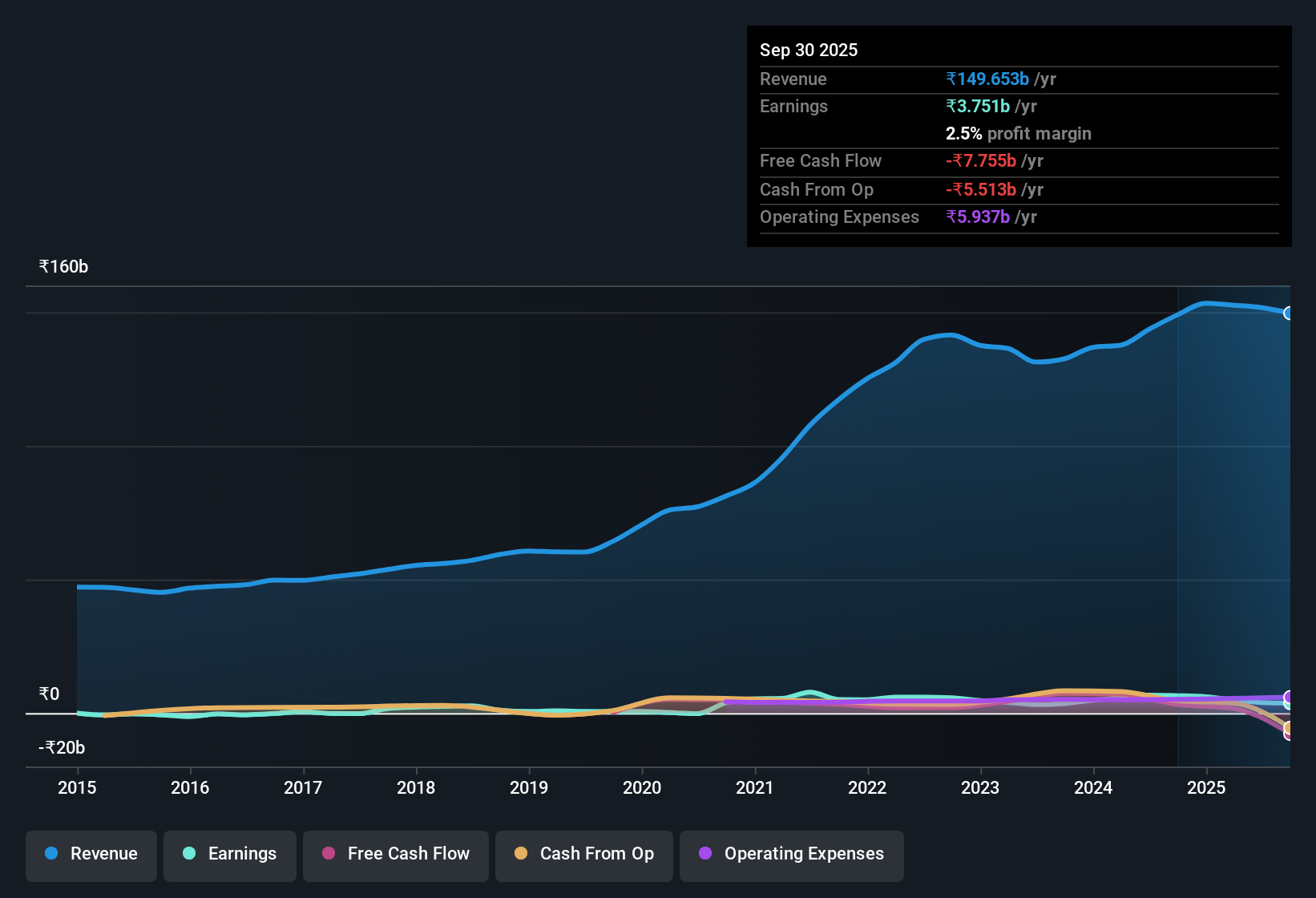This screenshot has width=1316, height=898.
Task: Expand the Cash From Op legend entry
Action: [583, 855]
